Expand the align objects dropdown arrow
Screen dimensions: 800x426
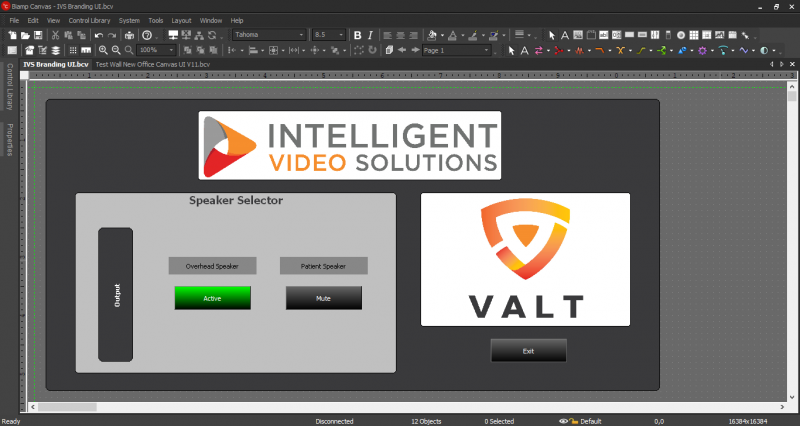point(262,50)
